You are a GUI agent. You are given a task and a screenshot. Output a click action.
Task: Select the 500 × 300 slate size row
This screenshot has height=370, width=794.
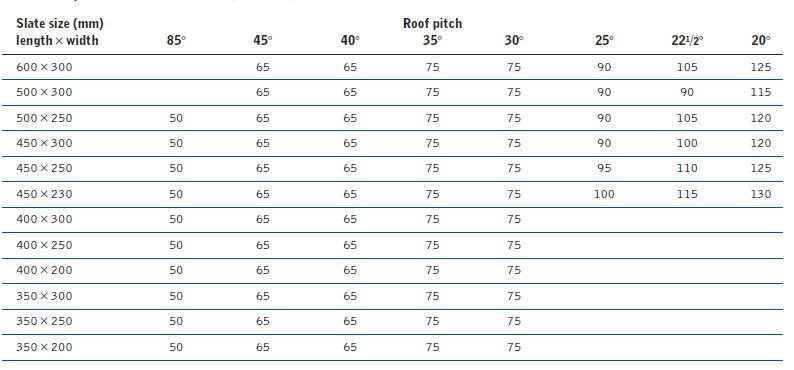[392, 92]
